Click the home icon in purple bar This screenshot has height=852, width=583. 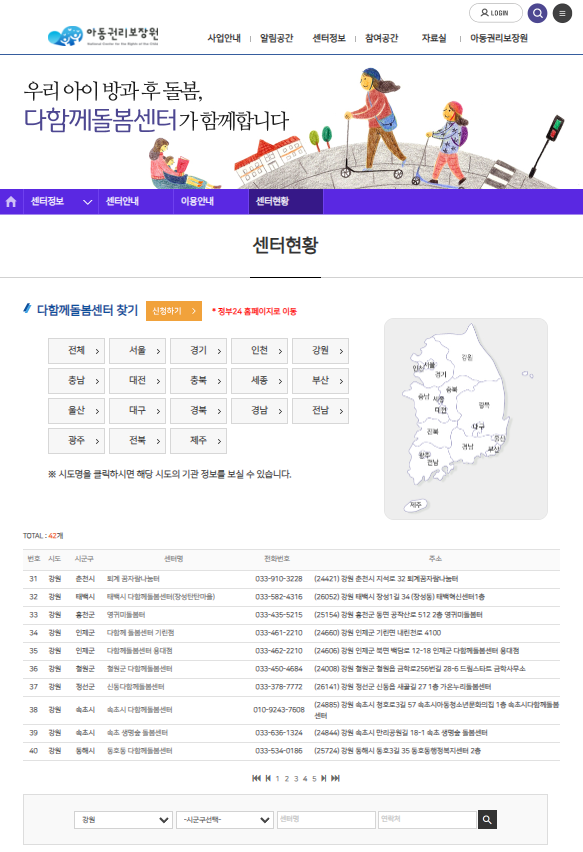coord(11,202)
